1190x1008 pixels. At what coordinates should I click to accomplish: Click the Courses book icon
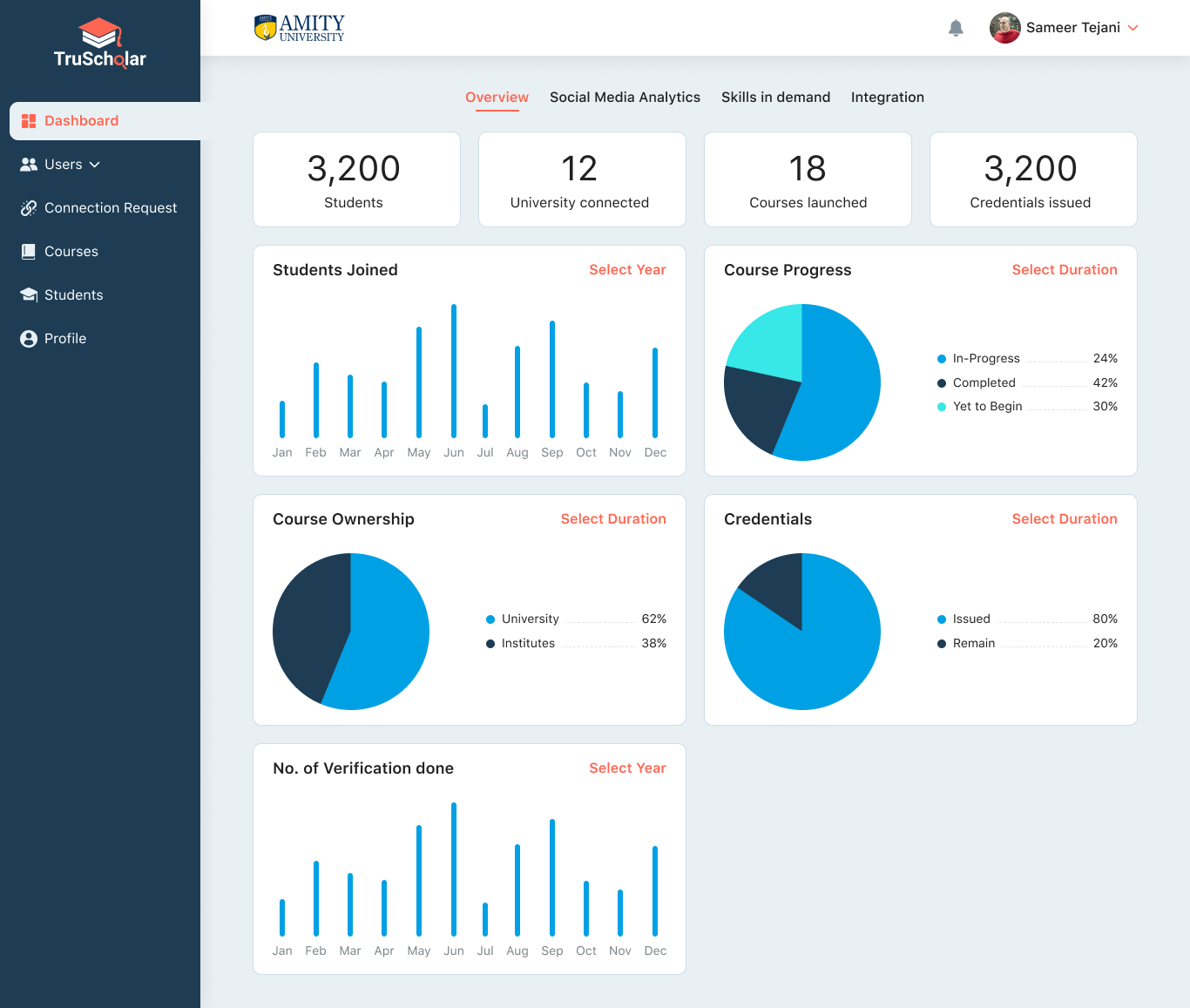(29, 252)
